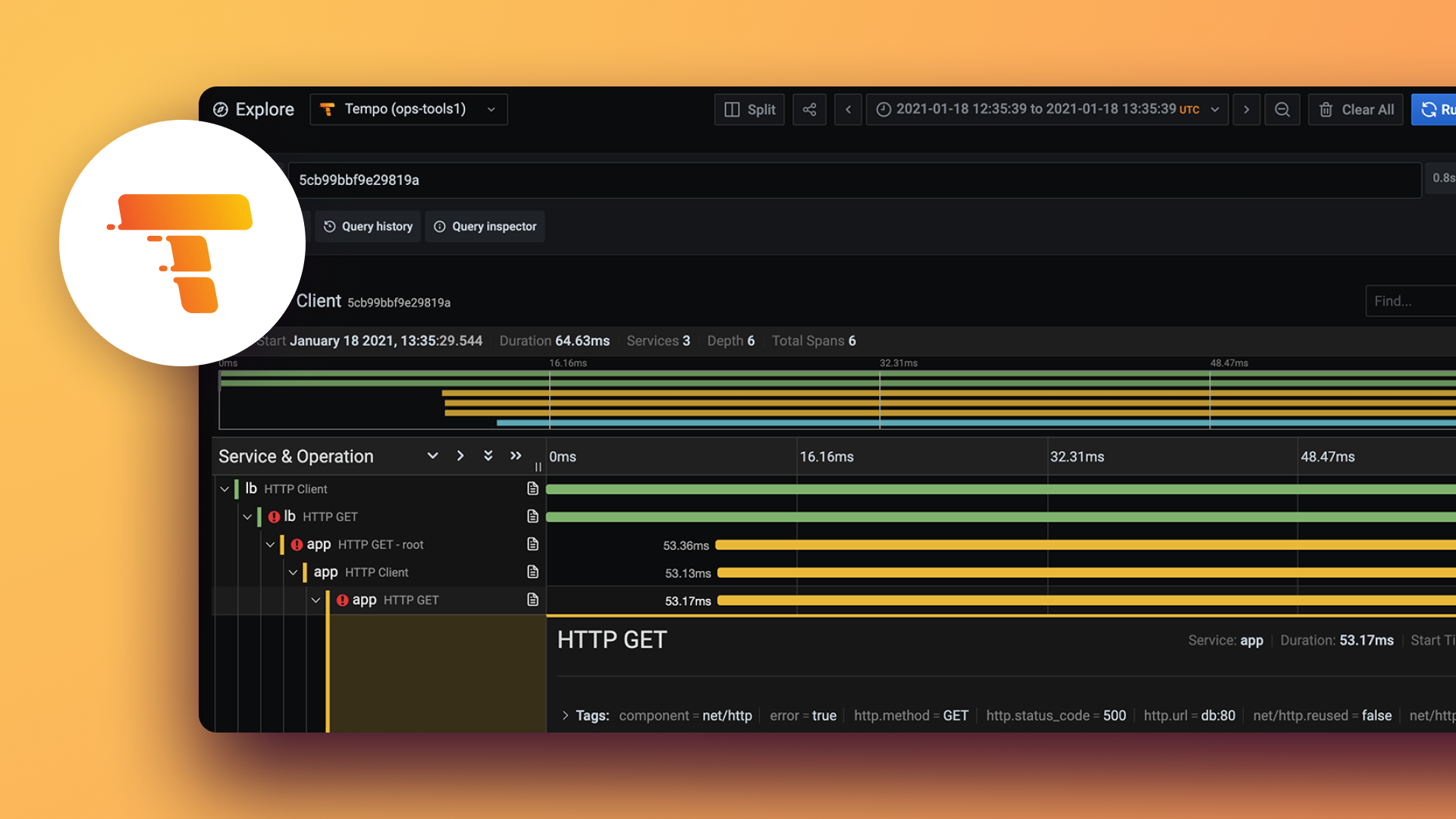
Task: Switch to the Query inspector
Action: [x=485, y=226]
